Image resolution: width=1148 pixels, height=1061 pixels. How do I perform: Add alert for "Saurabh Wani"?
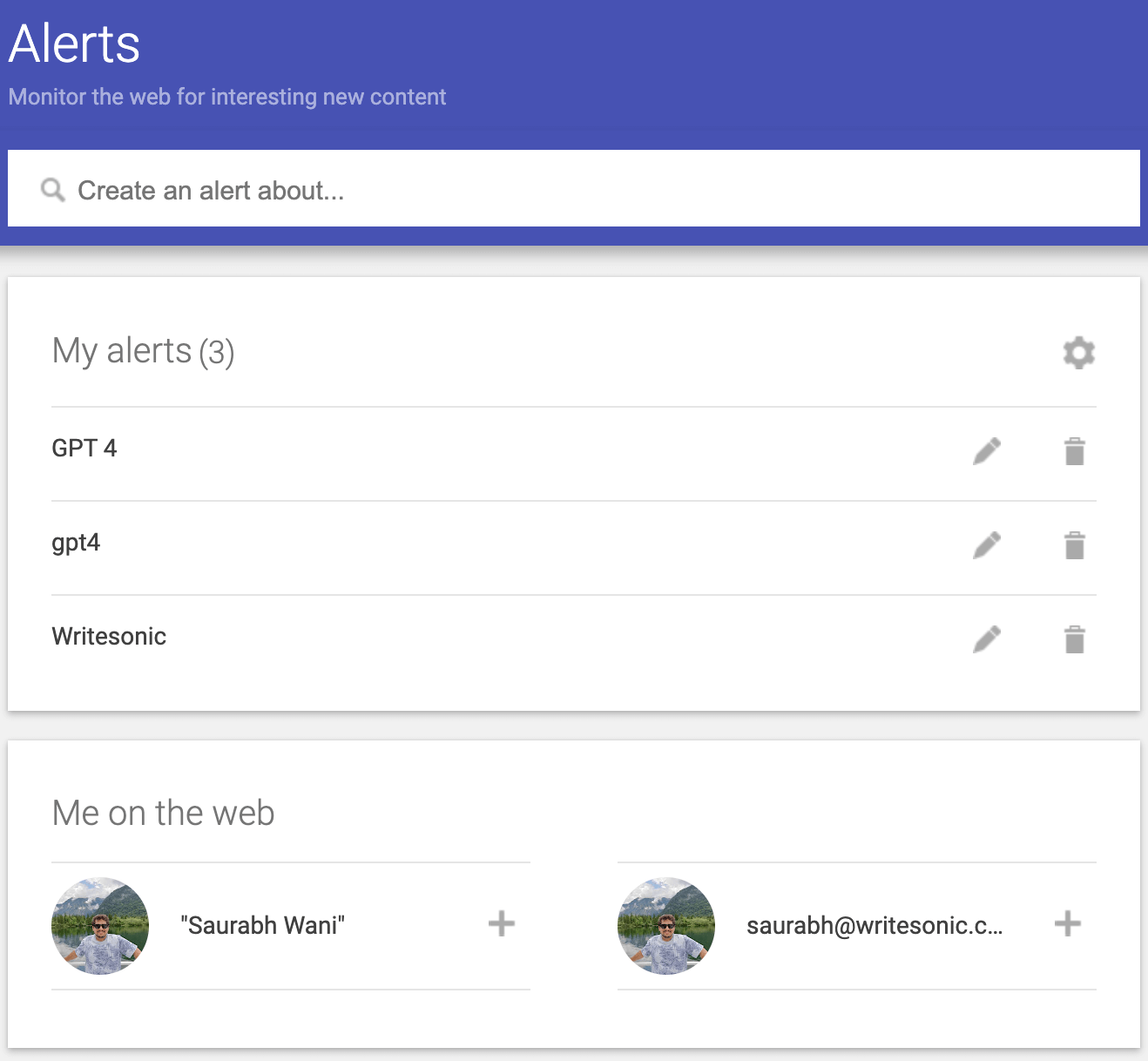pos(502,923)
